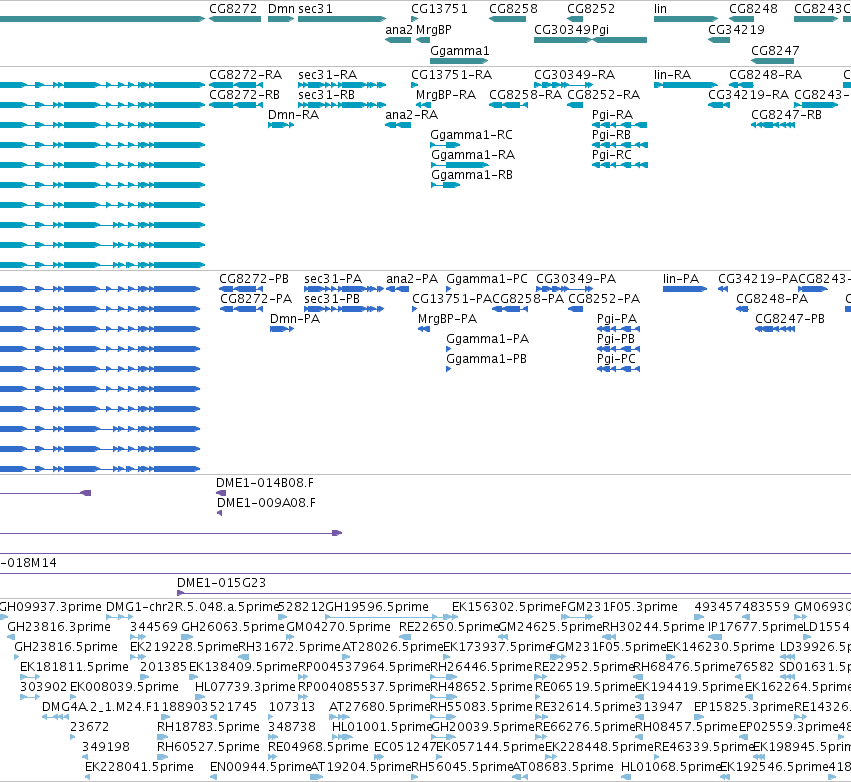851x782 pixels.
Task: Select the CG8258 gene label
Action: point(513,9)
